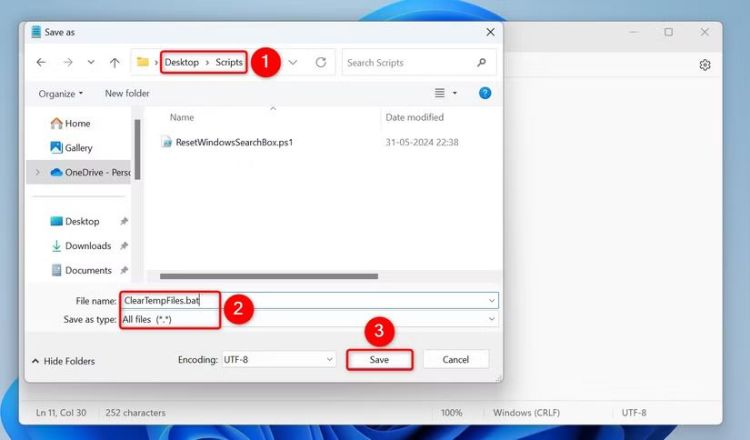Click the Refresh folder icon
This screenshot has width=750, height=440.
[x=321, y=62]
